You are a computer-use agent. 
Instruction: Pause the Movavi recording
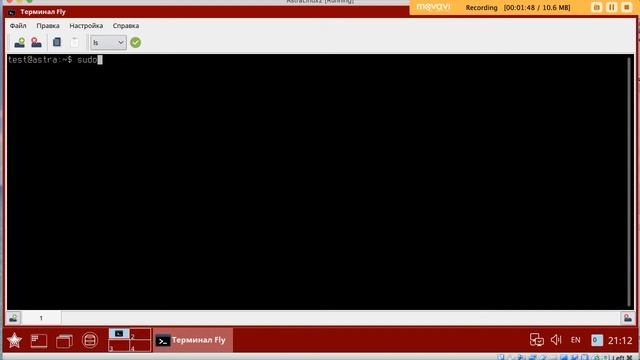click(x=611, y=7)
